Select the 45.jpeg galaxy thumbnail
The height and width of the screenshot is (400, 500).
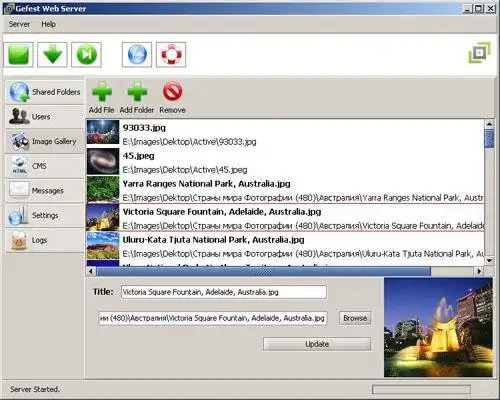point(103,161)
